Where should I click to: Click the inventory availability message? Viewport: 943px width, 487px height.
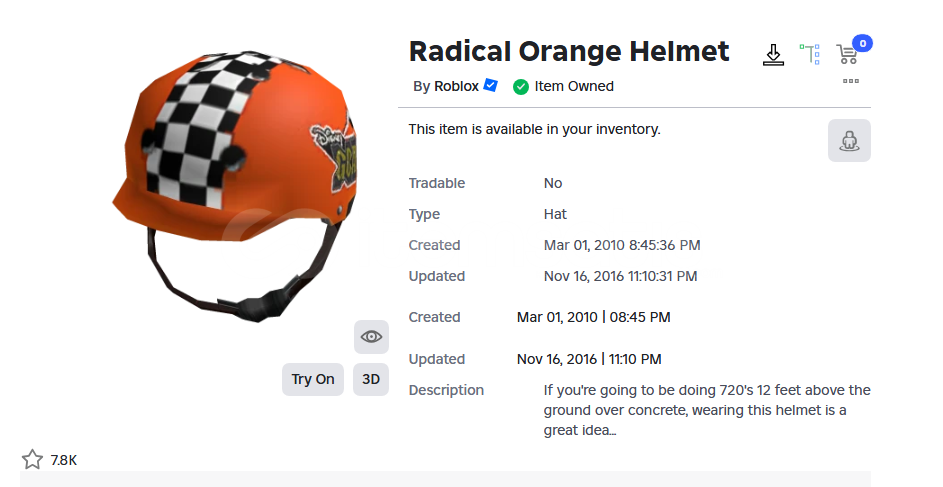click(535, 129)
